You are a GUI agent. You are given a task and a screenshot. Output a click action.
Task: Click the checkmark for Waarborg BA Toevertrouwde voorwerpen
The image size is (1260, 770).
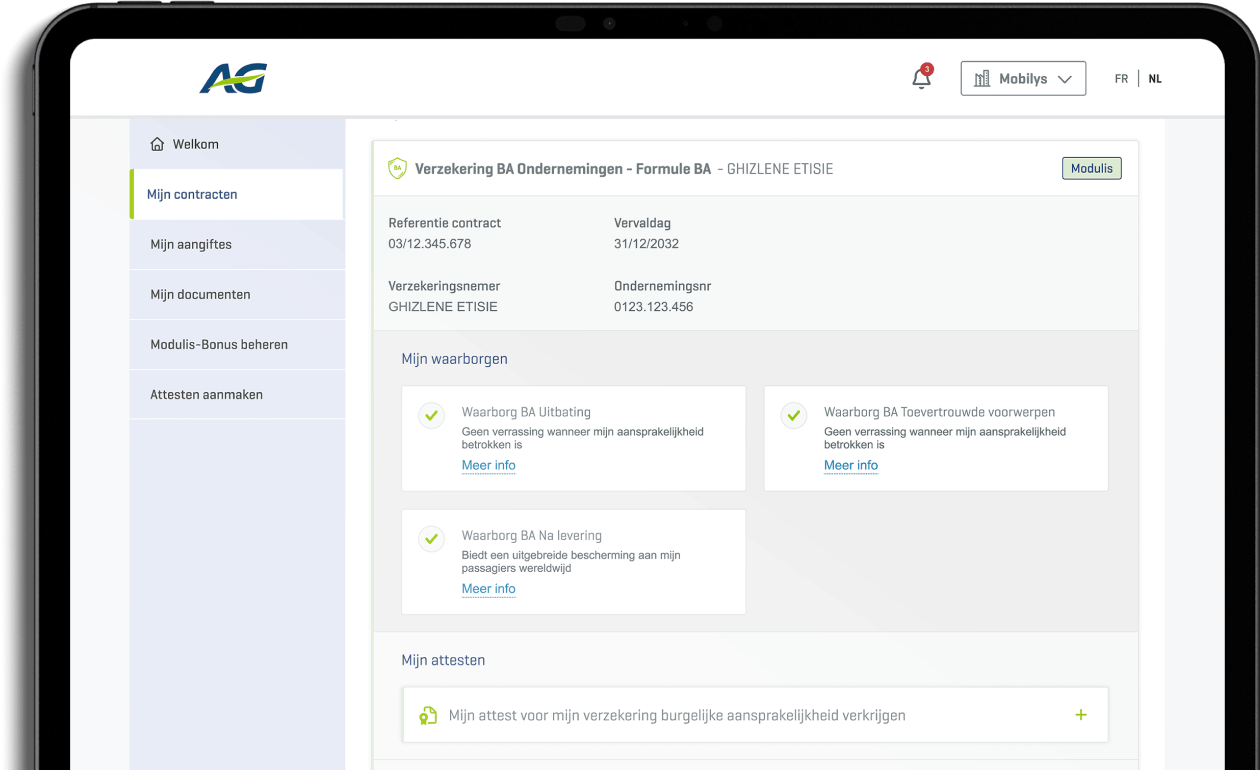click(793, 415)
